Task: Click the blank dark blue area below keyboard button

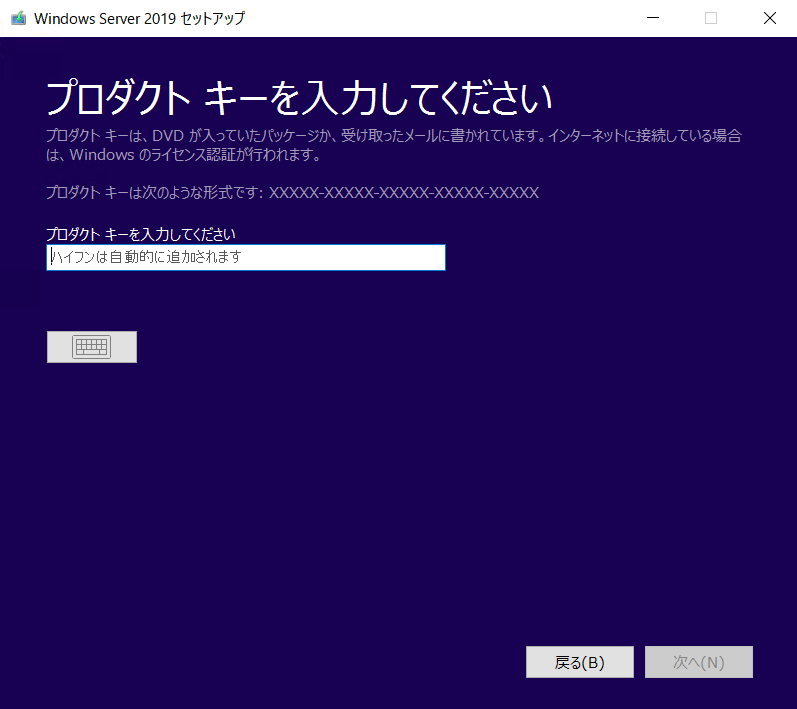Action: click(x=305, y=483)
